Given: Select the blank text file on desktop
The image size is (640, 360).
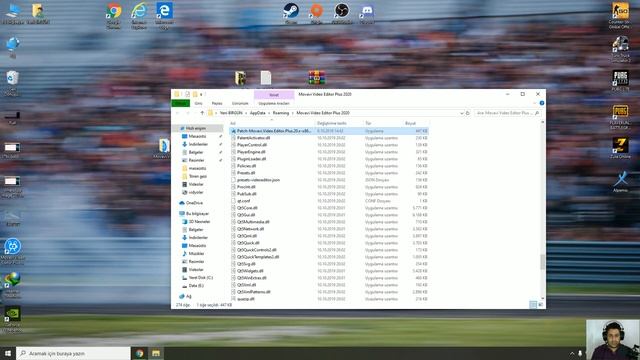Looking at the screenshot, I should 266,78.
